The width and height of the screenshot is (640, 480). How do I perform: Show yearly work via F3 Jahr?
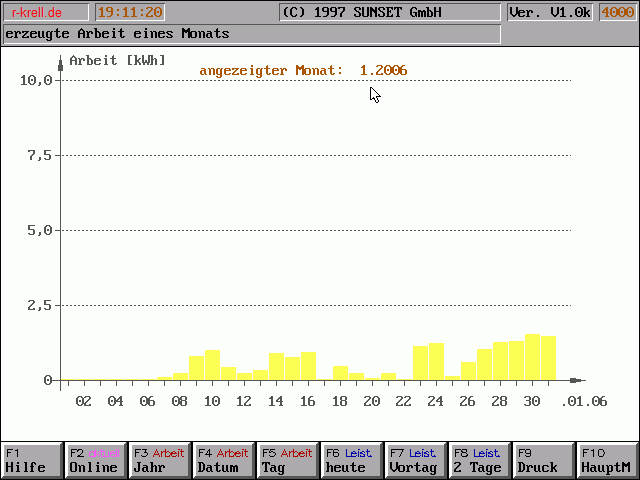click(x=159, y=460)
